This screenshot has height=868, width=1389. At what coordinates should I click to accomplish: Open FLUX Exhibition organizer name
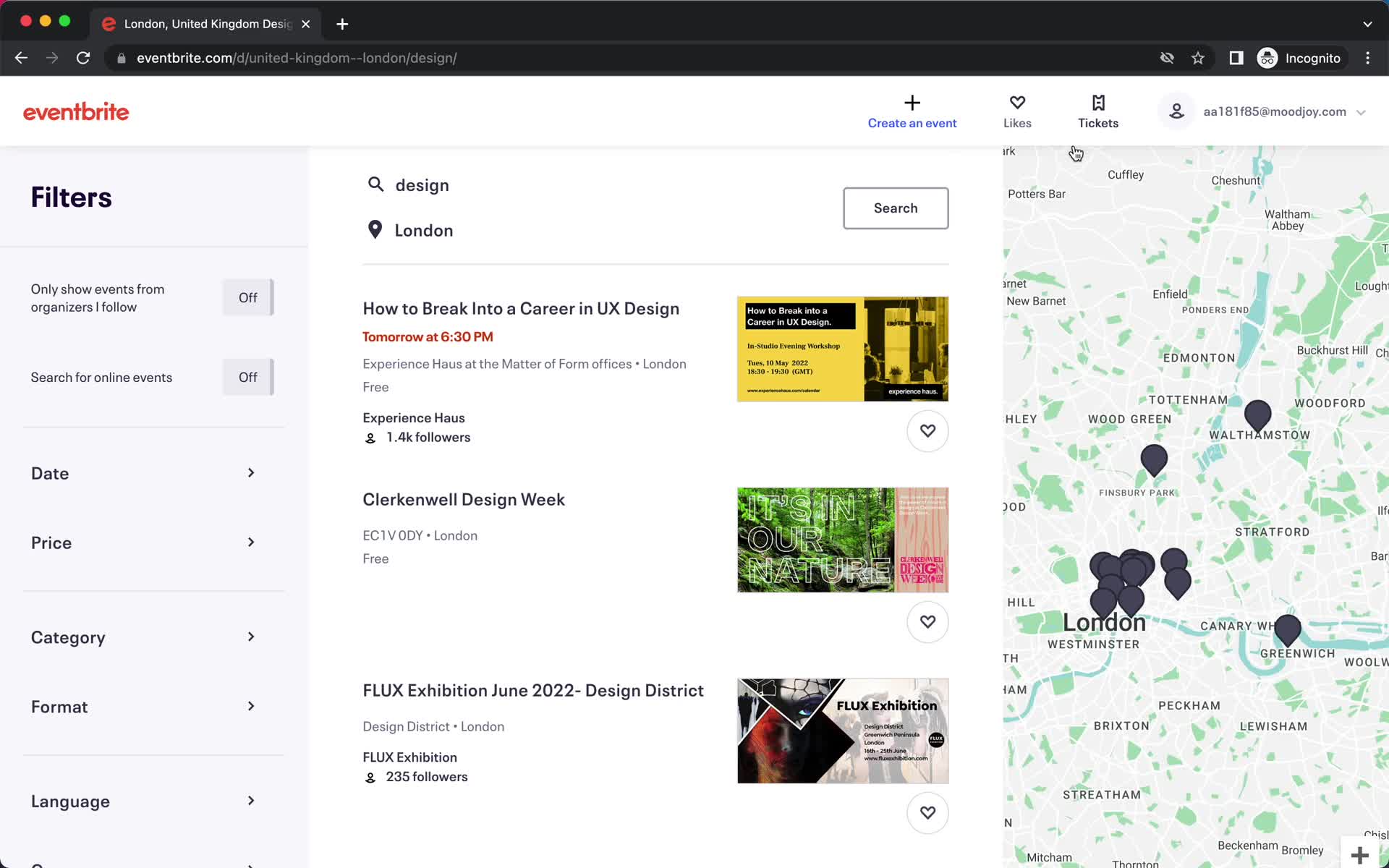click(410, 757)
